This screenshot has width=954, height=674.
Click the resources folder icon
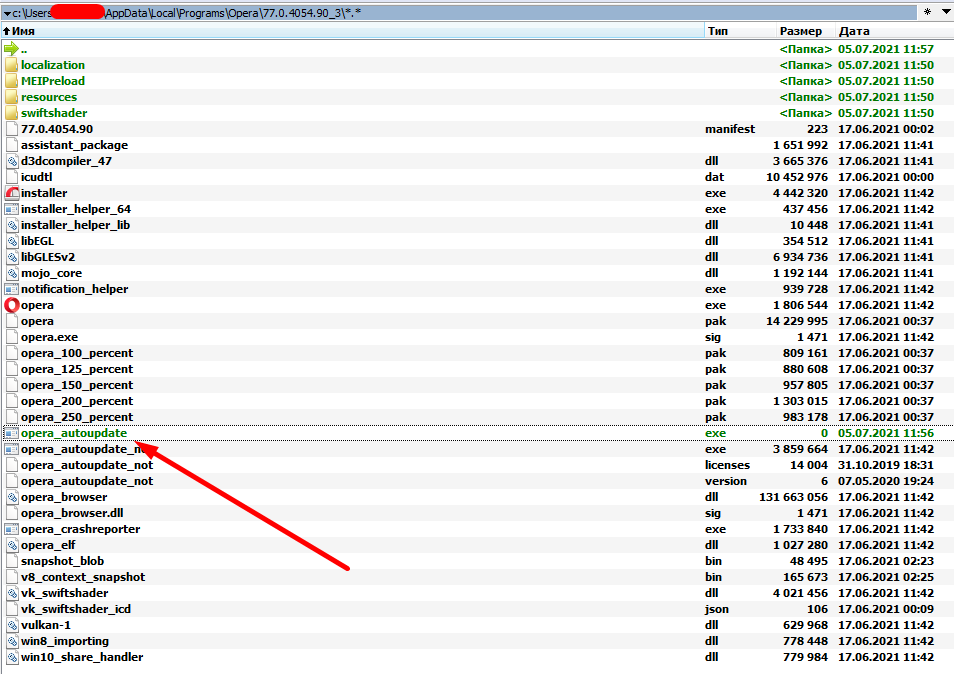point(12,97)
